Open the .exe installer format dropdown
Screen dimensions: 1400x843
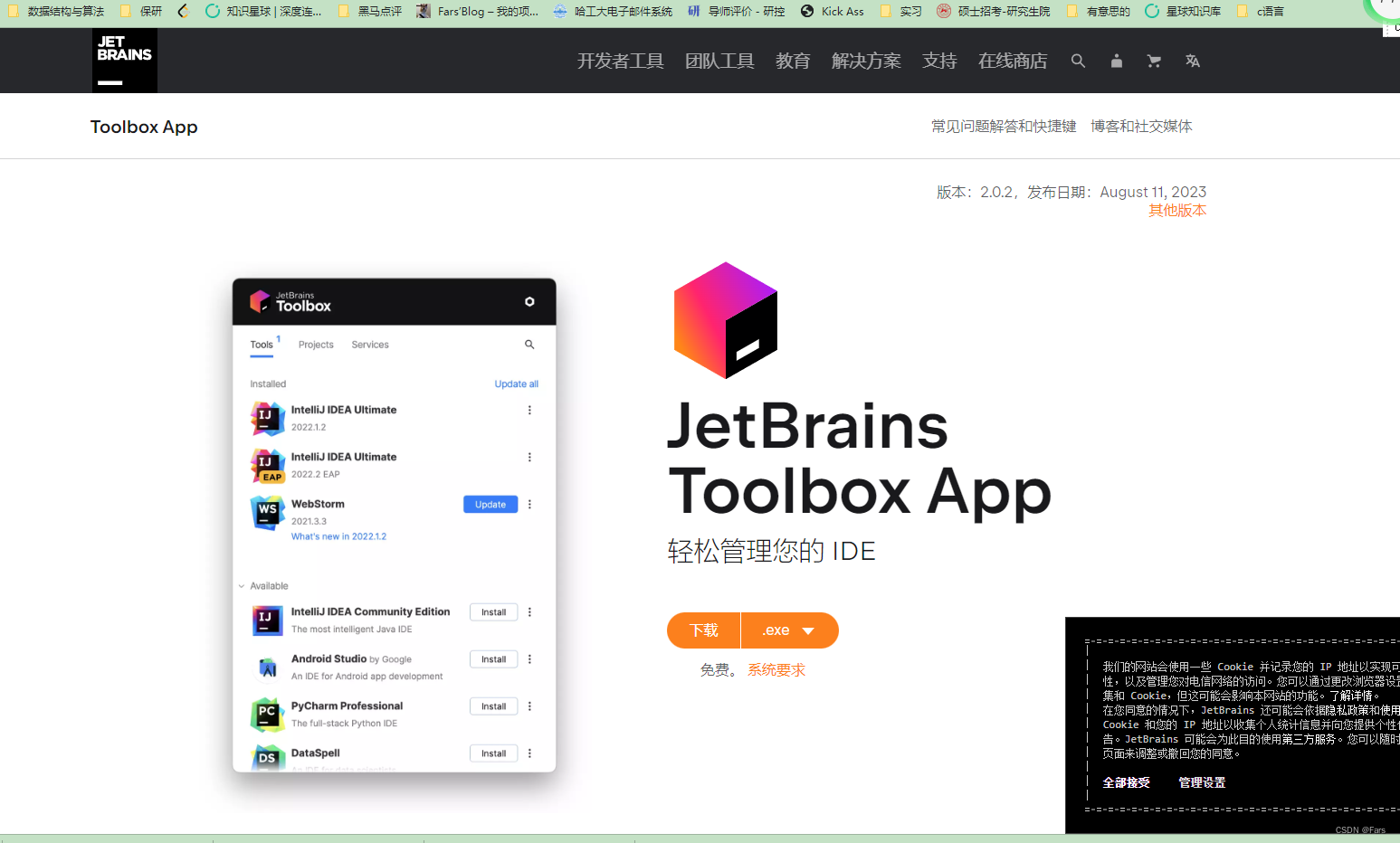[x=789, y=630]
